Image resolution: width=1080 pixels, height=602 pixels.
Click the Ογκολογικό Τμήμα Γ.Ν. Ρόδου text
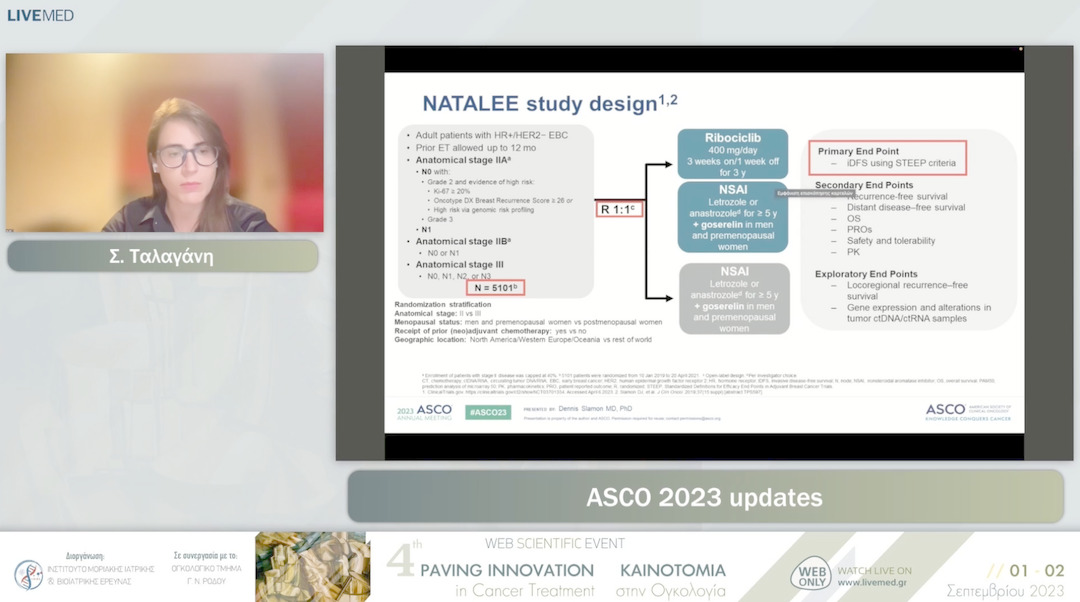207,574
